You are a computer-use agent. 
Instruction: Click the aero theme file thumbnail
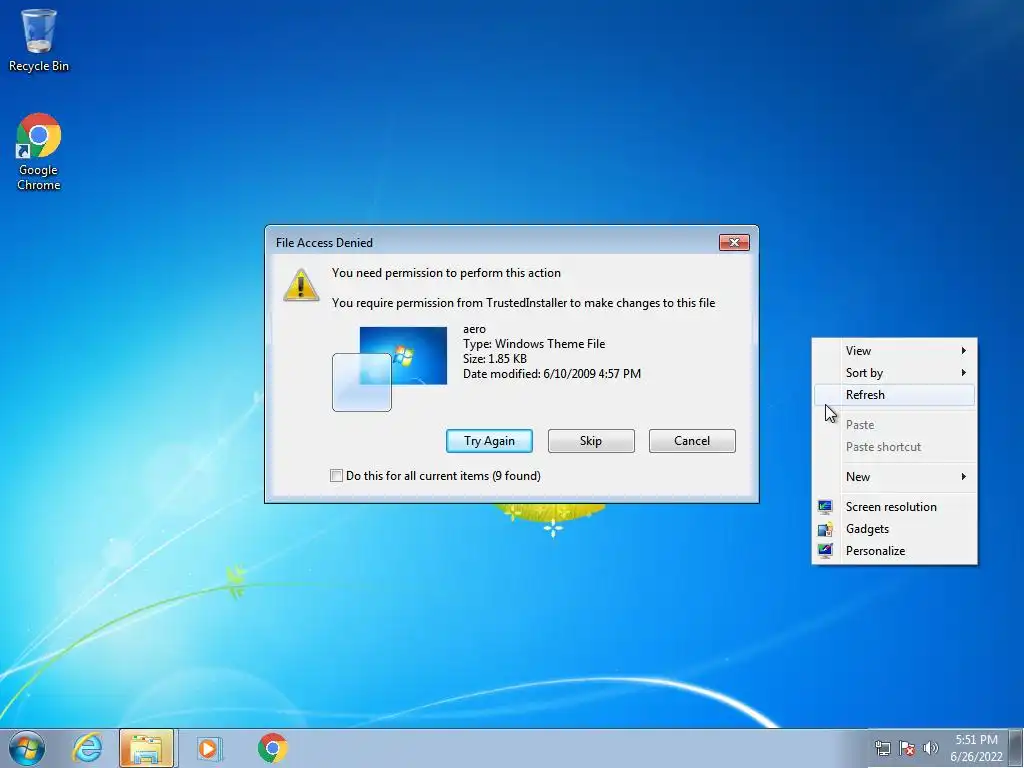click(389, 369)
